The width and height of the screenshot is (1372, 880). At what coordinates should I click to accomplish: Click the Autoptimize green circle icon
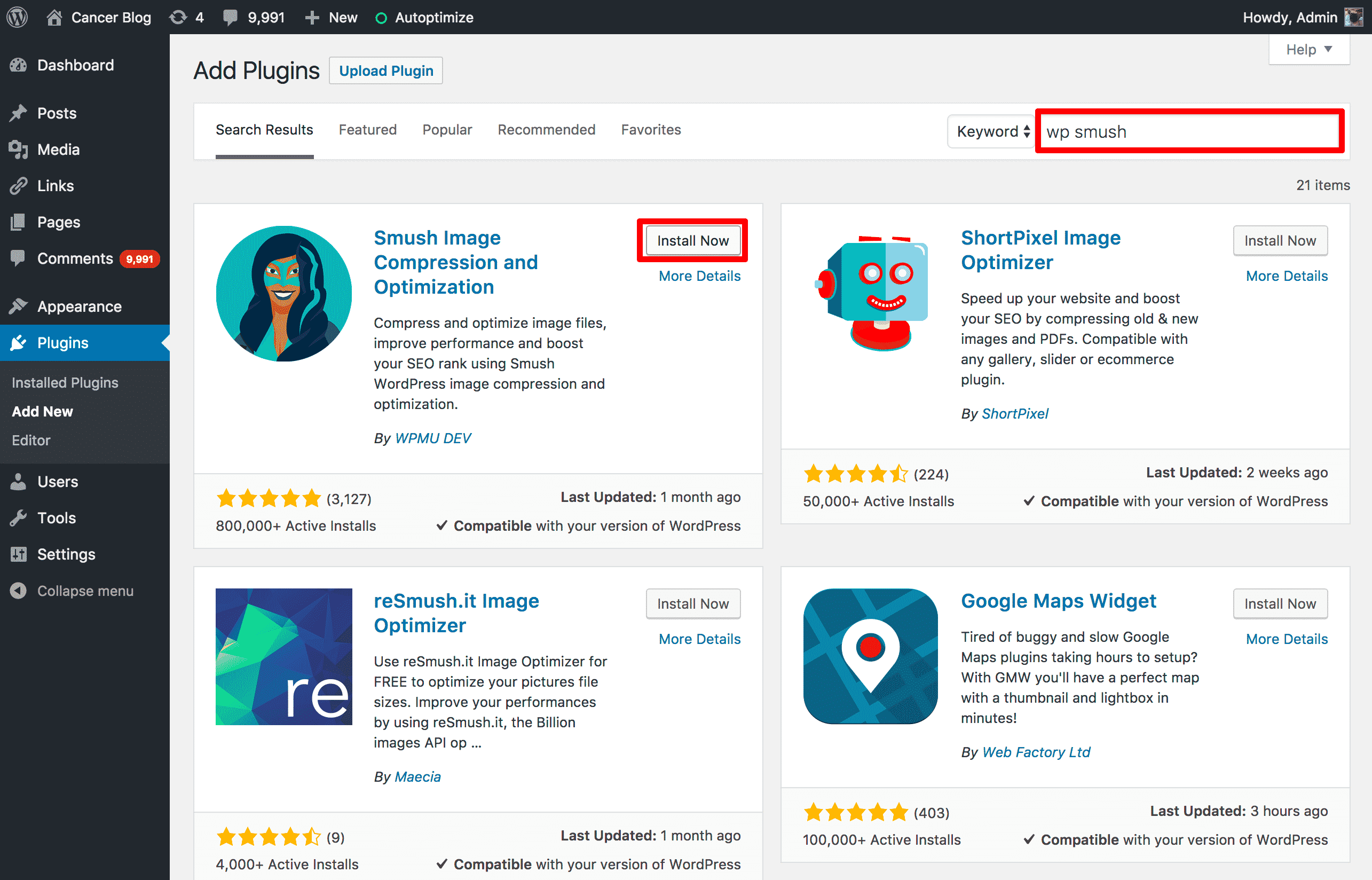pos(381,18)
